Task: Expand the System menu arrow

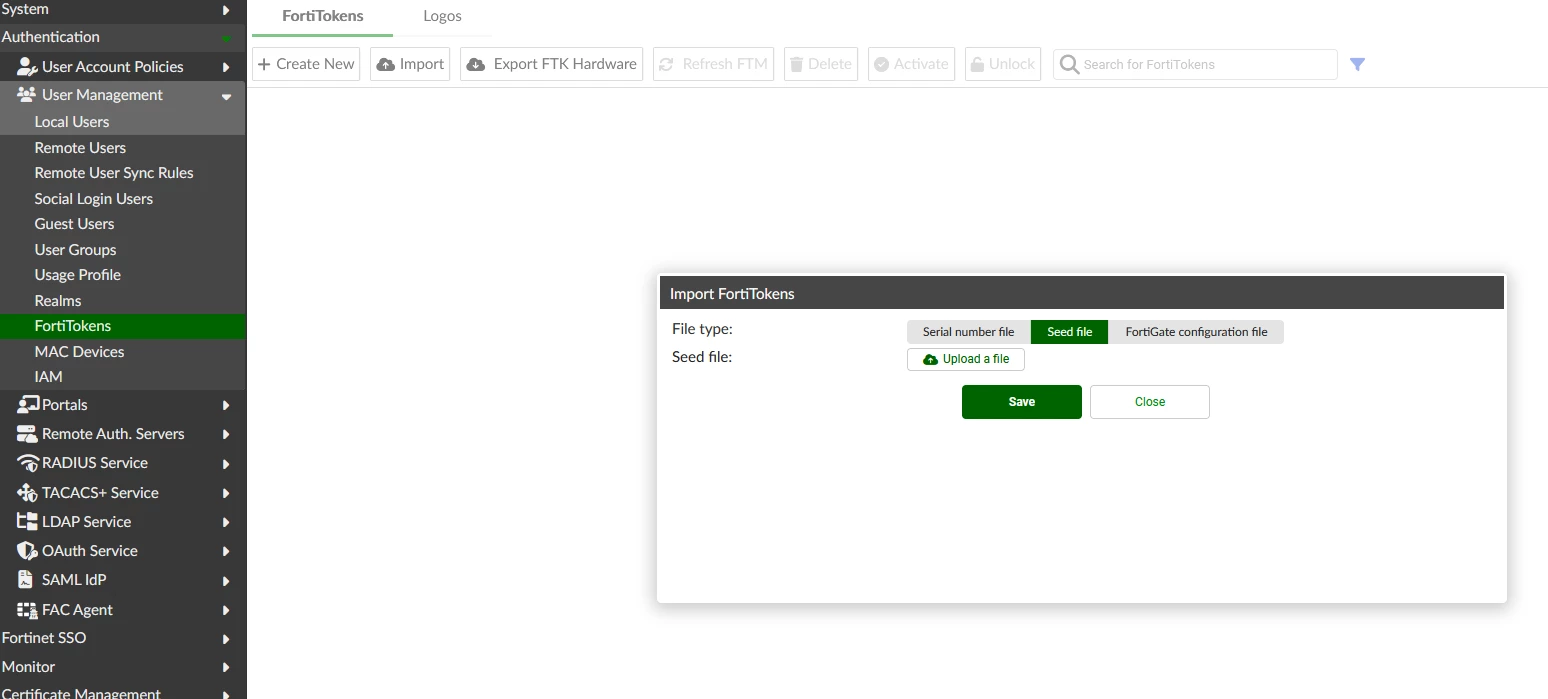Action: [226, 10]
